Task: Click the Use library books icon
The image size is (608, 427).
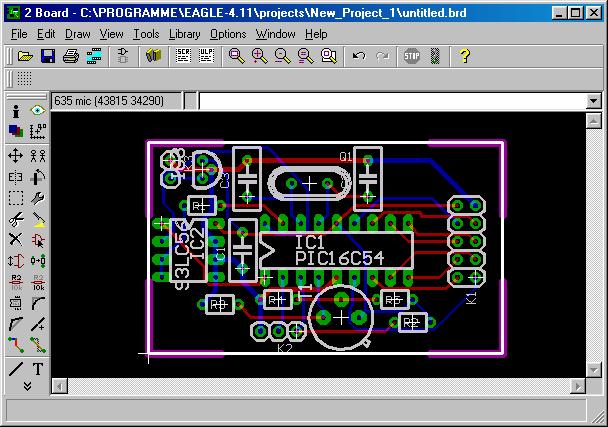Action: 154,56
